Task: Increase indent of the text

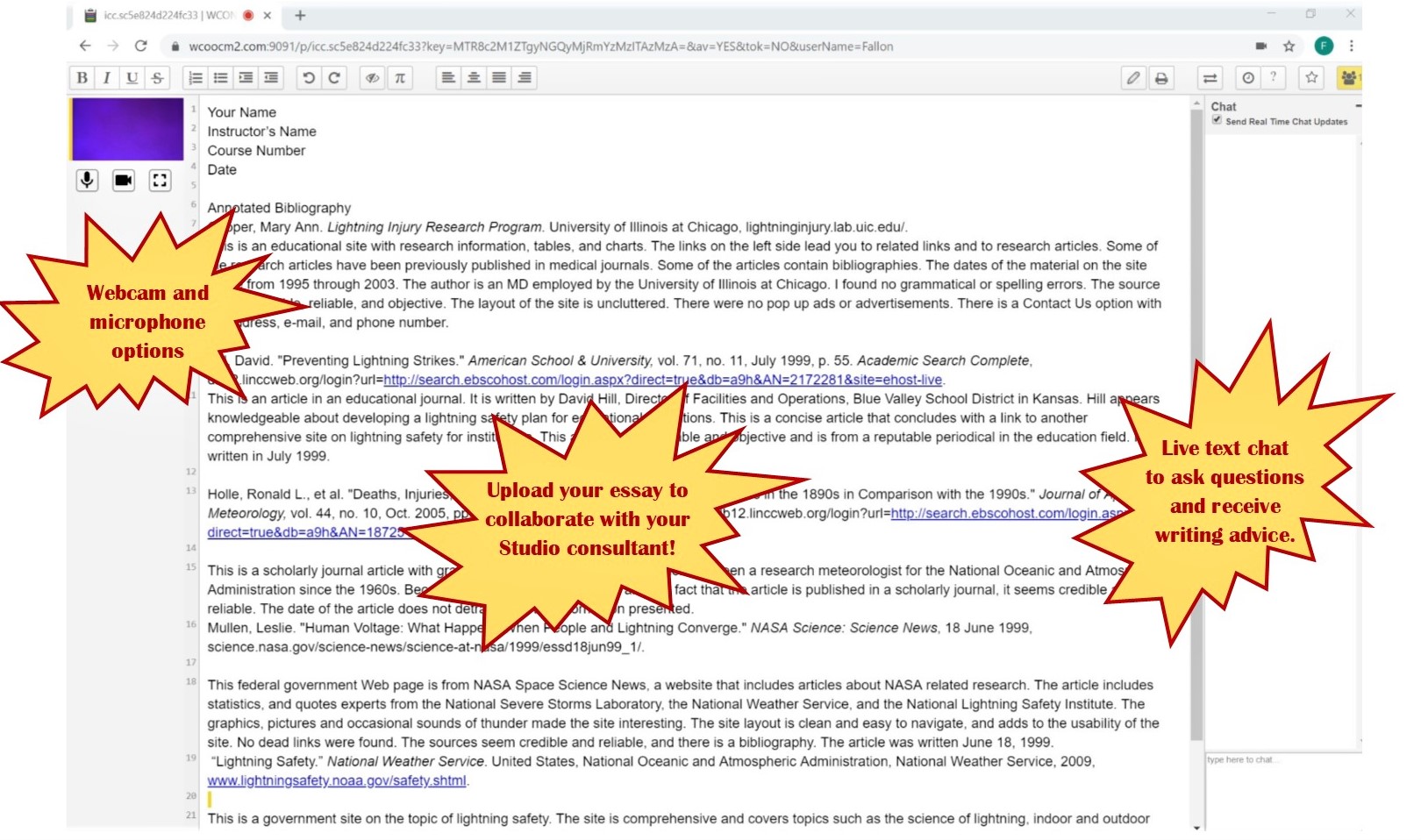Action: (246, 78)
